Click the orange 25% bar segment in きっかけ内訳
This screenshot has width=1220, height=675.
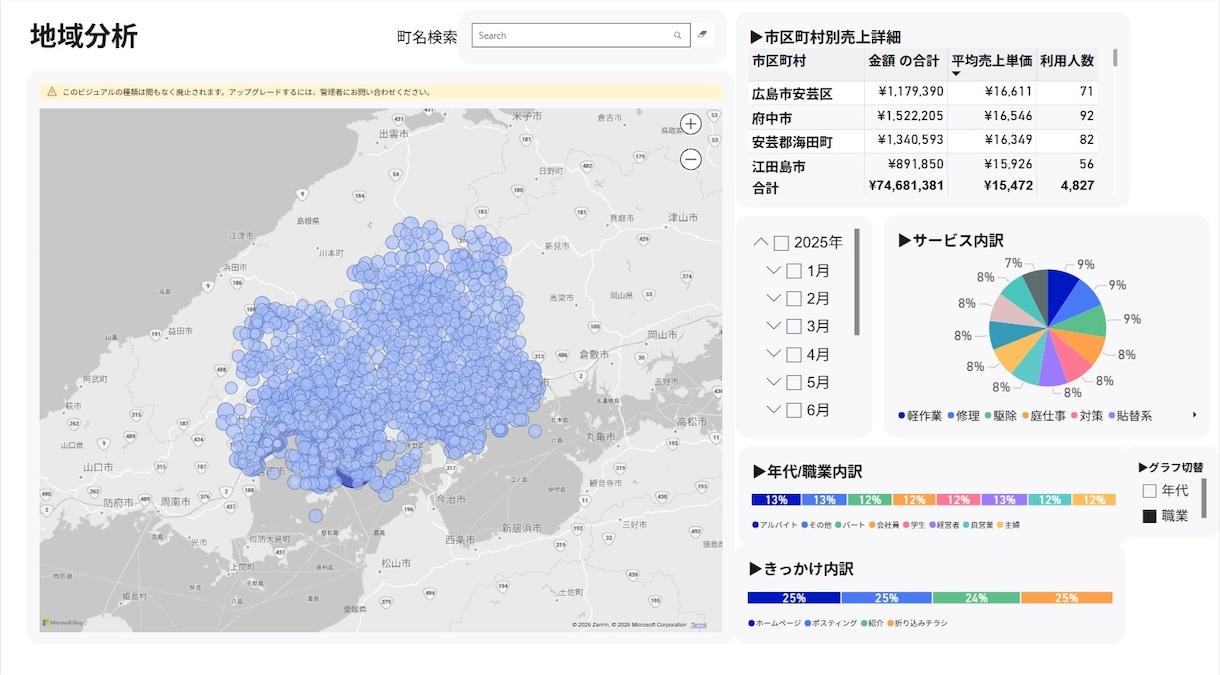point(1067,598)
